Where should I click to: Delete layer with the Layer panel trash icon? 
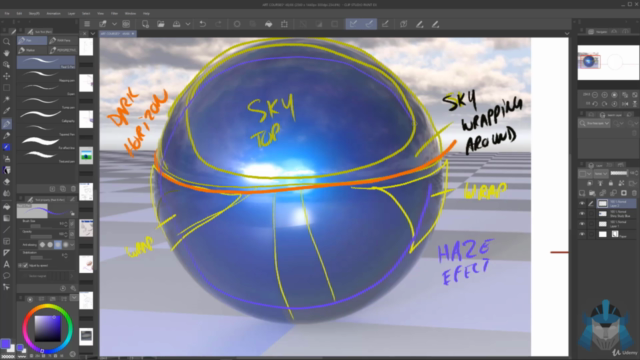(x=634, y=193)
